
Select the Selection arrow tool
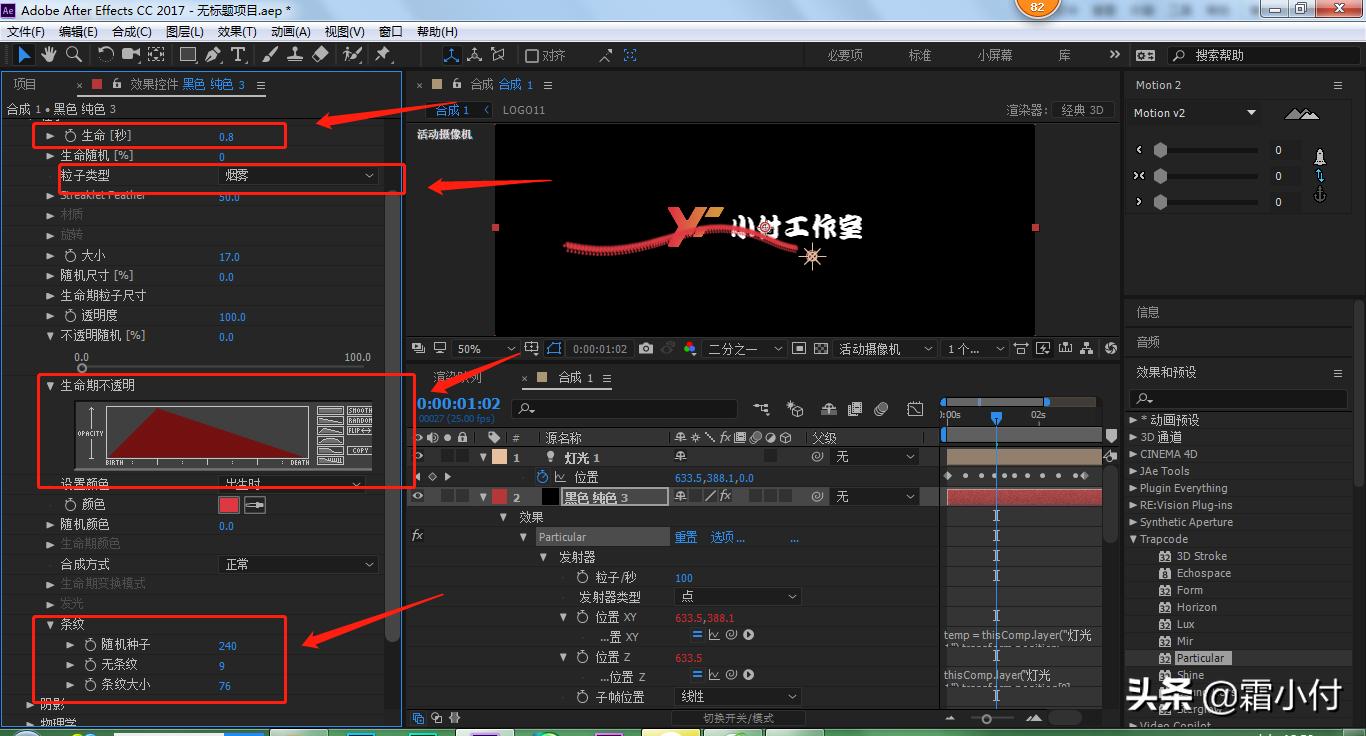24,55
